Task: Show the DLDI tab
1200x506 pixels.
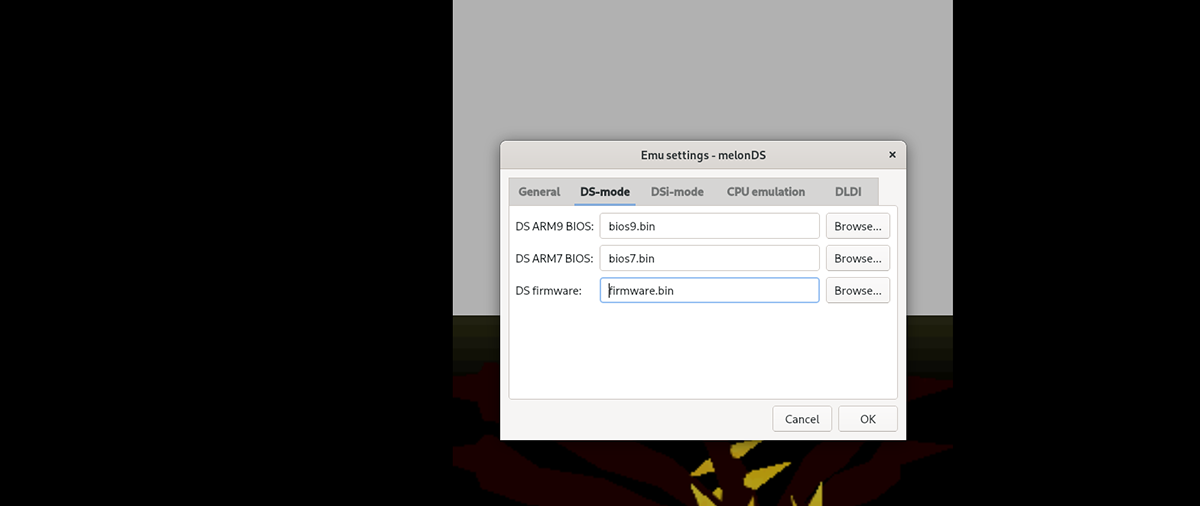Action: pyautogui.click(x=848, y=192)
